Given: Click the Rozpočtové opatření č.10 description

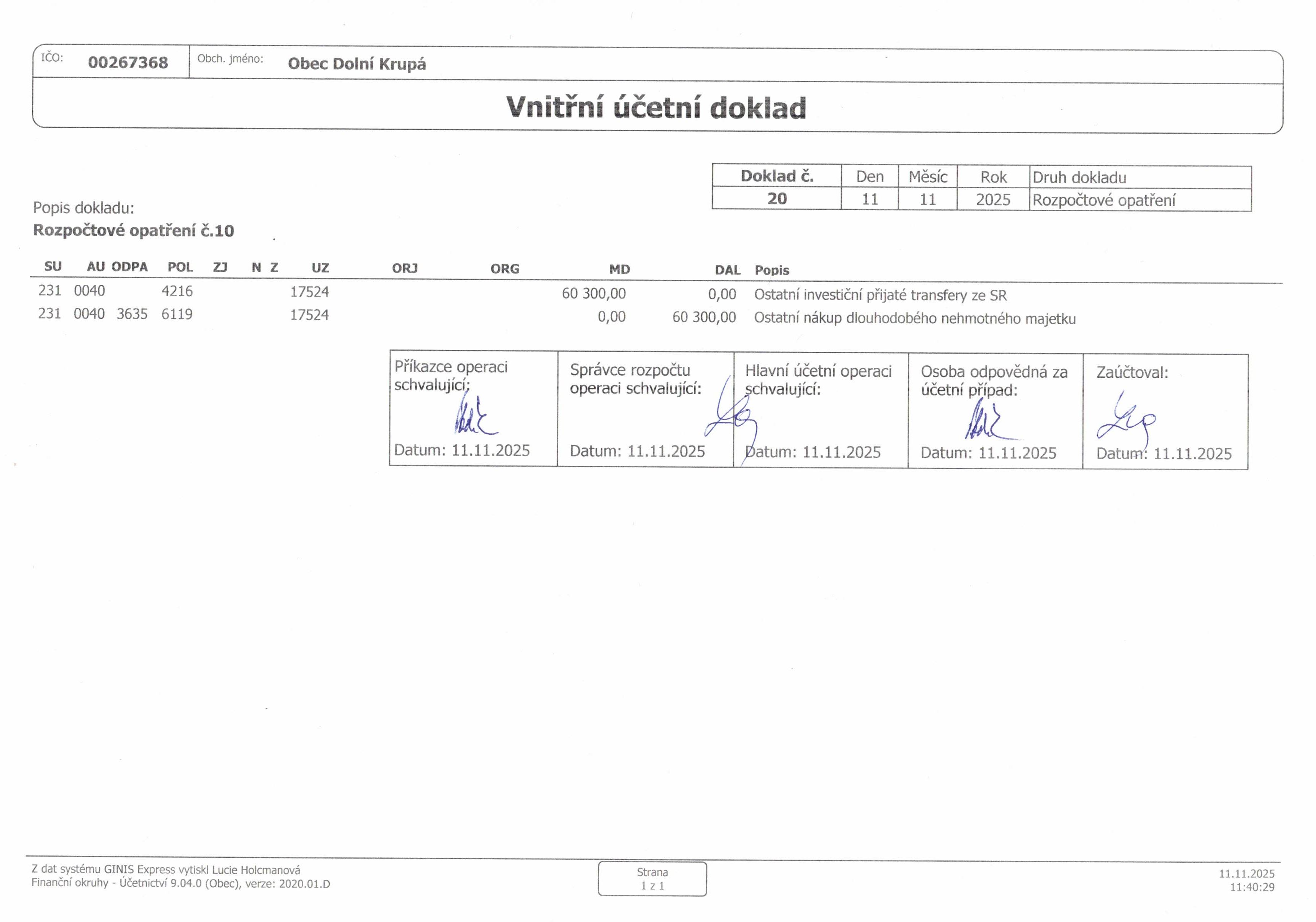Looking at the screenshot, I should point(134,230).
